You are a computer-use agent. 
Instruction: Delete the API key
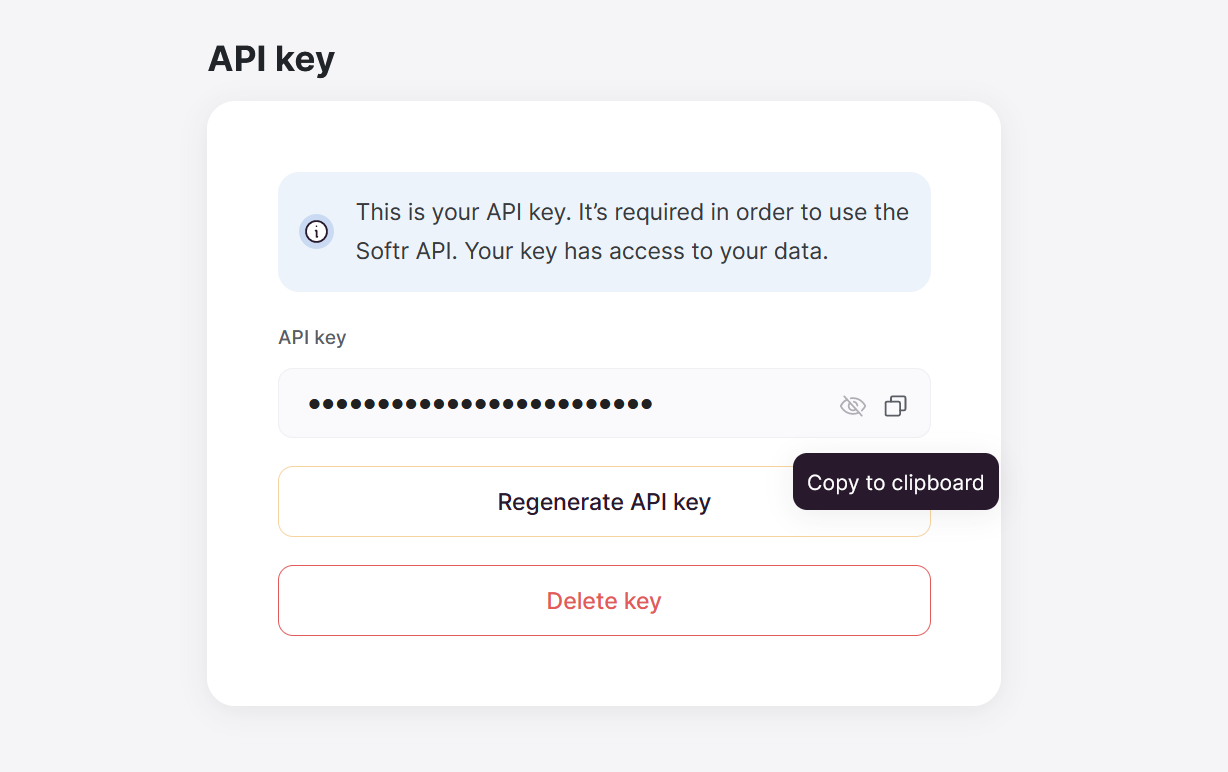[604, 600]
